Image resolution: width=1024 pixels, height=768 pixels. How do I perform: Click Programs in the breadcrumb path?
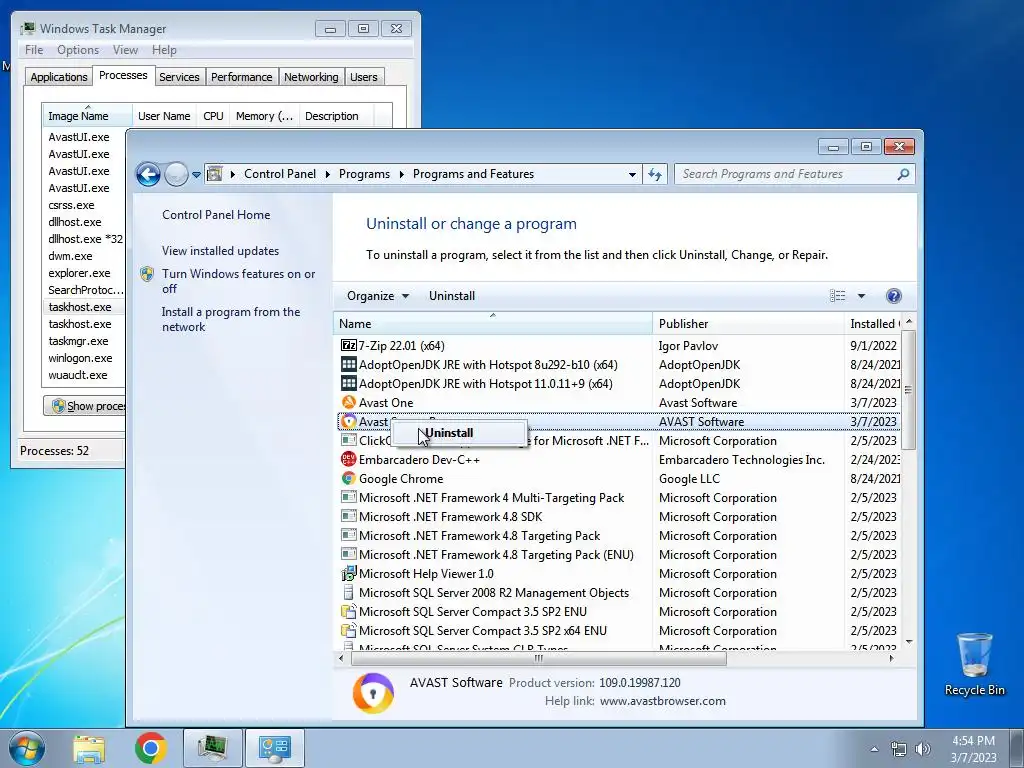tap(364, 174)
